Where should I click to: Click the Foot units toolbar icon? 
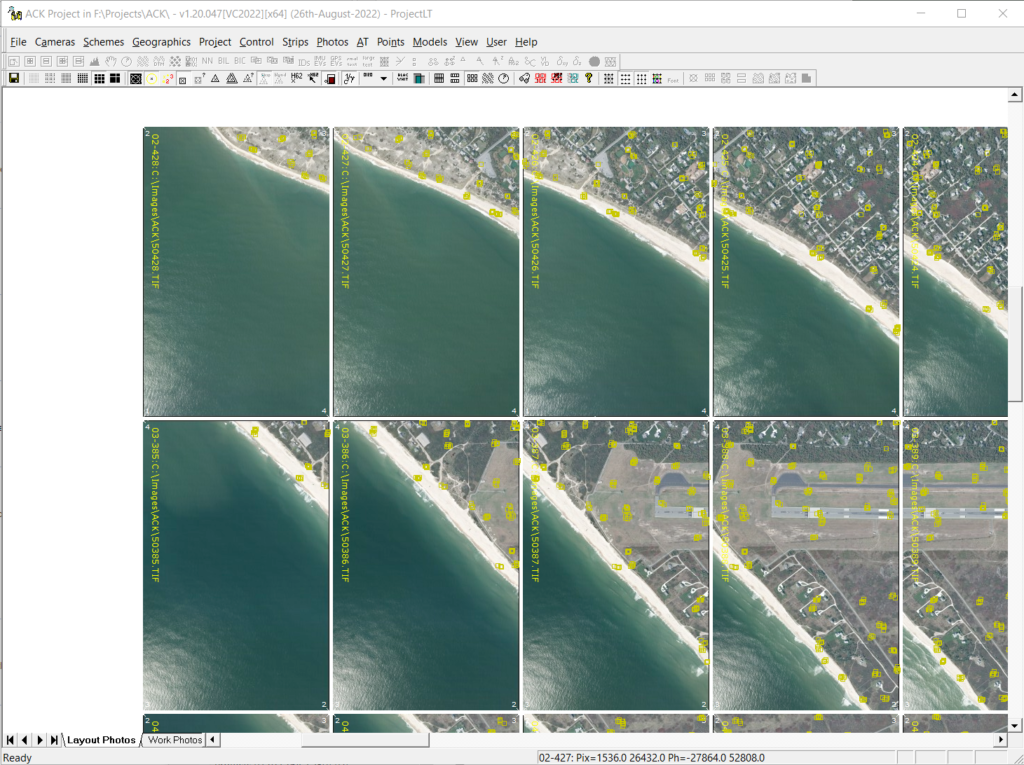[x=673, y=78]
